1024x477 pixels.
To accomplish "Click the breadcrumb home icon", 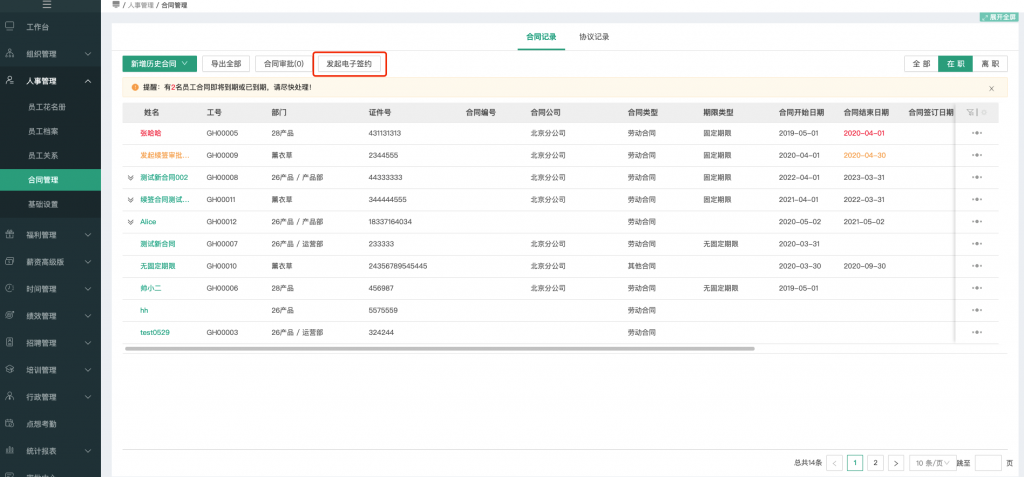I will point(116,5).
